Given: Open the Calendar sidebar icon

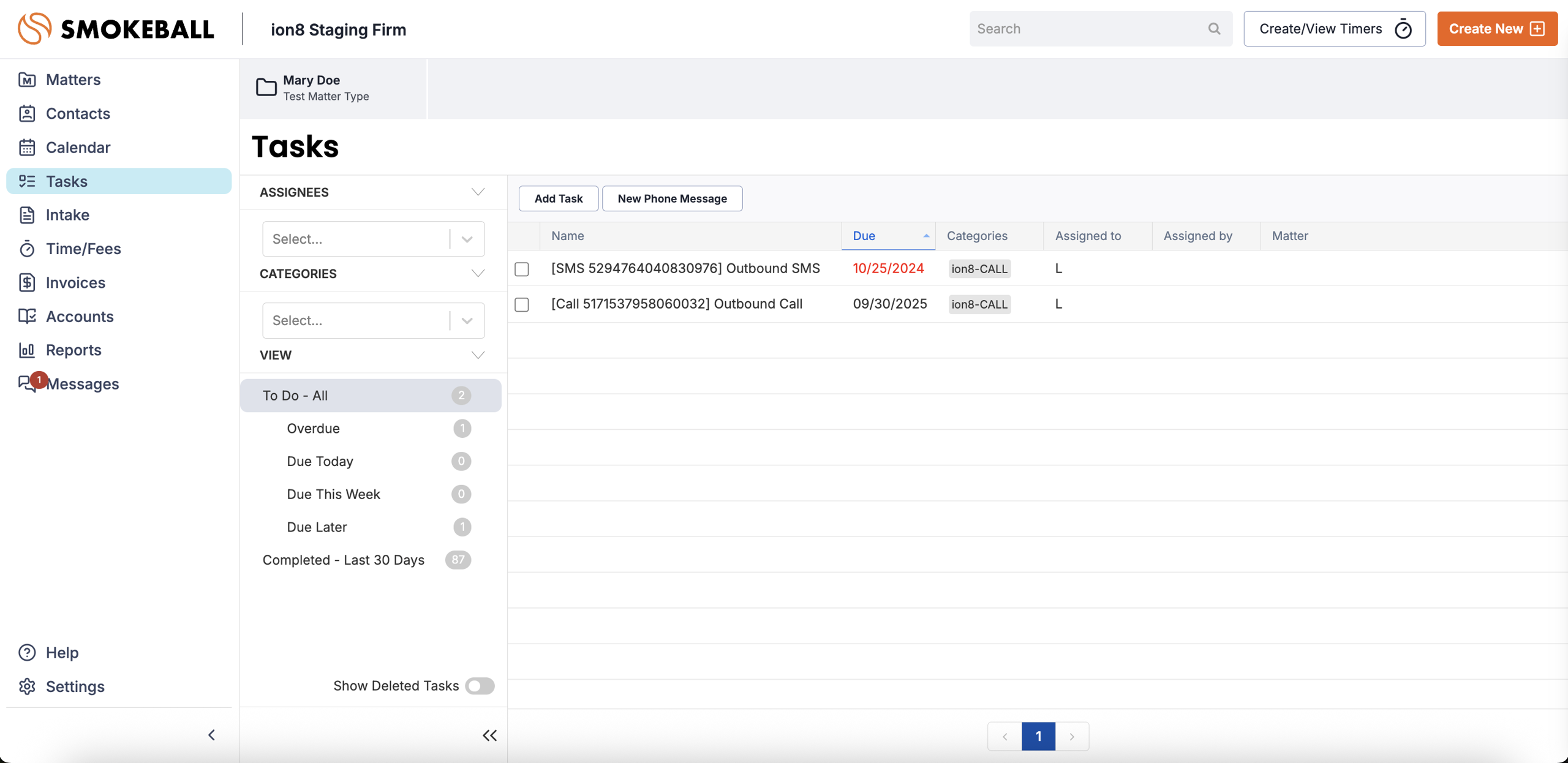Looking at the screenshot, I should [x=27, y=148].
